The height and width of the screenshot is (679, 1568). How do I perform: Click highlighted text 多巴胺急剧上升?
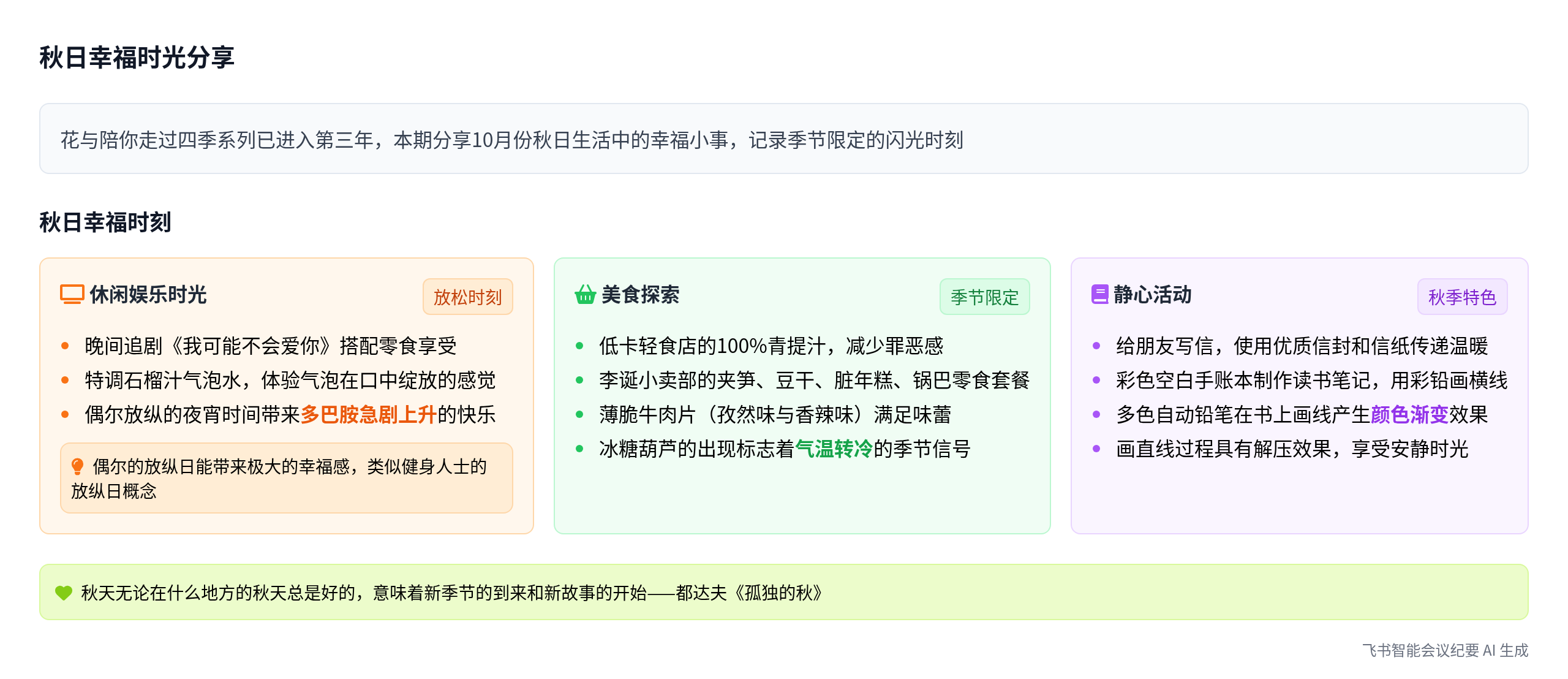click(x=368, y=415)
